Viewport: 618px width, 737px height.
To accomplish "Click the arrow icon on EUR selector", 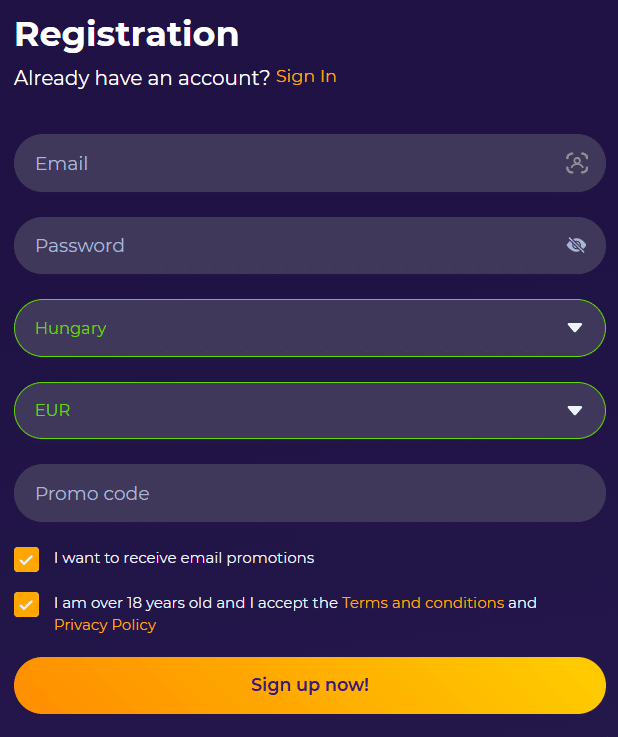I will [575, 410].
